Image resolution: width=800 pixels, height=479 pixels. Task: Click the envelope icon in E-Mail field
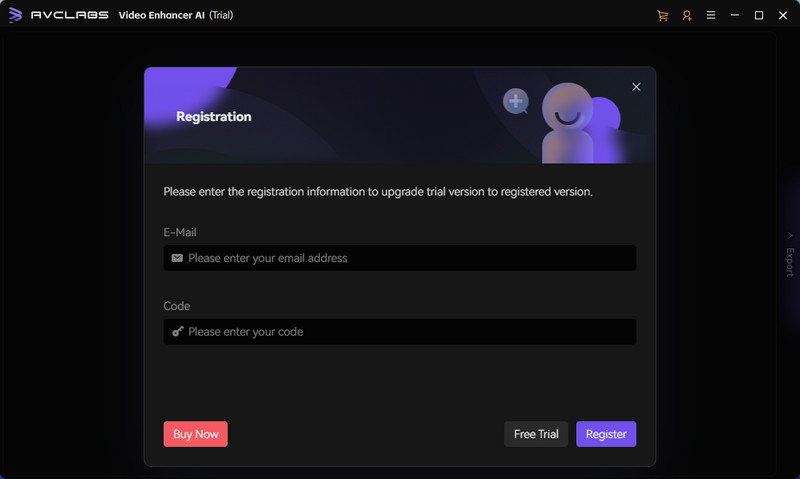(177, 258)
